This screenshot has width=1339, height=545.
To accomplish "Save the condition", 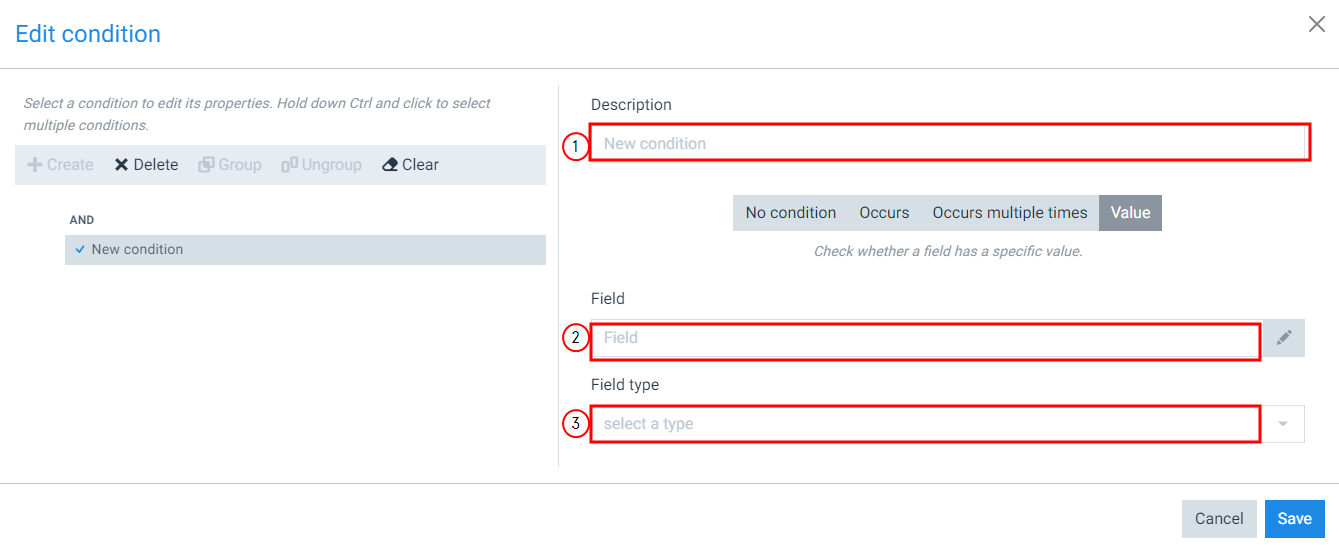I will click(x=1294, y=518).
